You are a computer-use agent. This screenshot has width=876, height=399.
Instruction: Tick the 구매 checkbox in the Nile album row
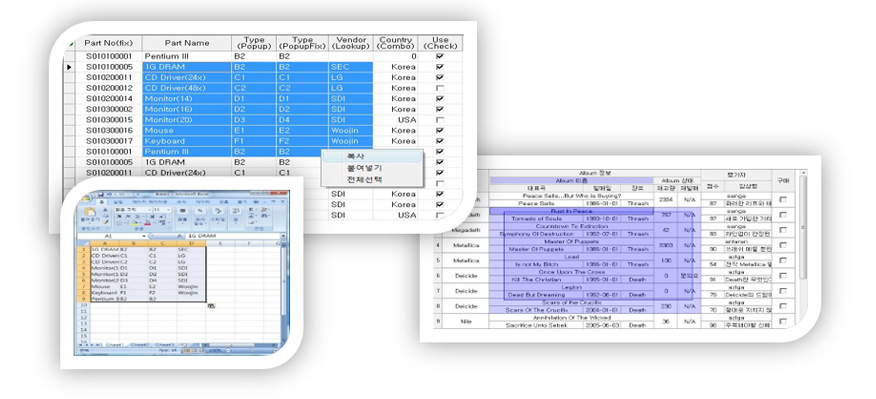(x=783, y=321)
